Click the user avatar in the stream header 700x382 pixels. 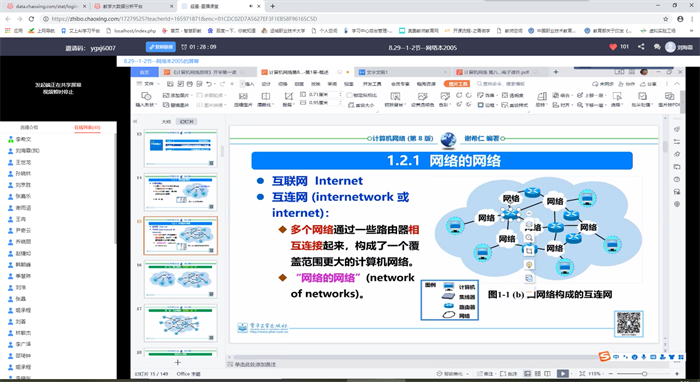pos(670,47)
